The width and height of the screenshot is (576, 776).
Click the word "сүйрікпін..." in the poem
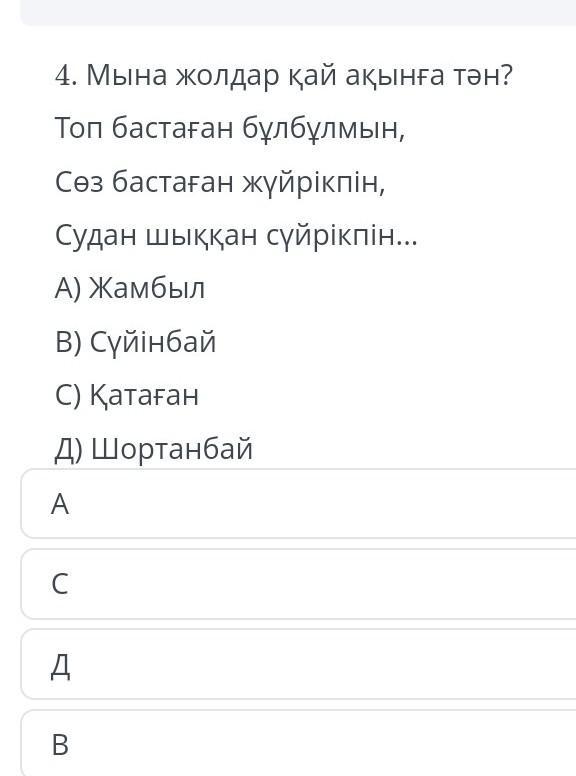coord(342,236)
